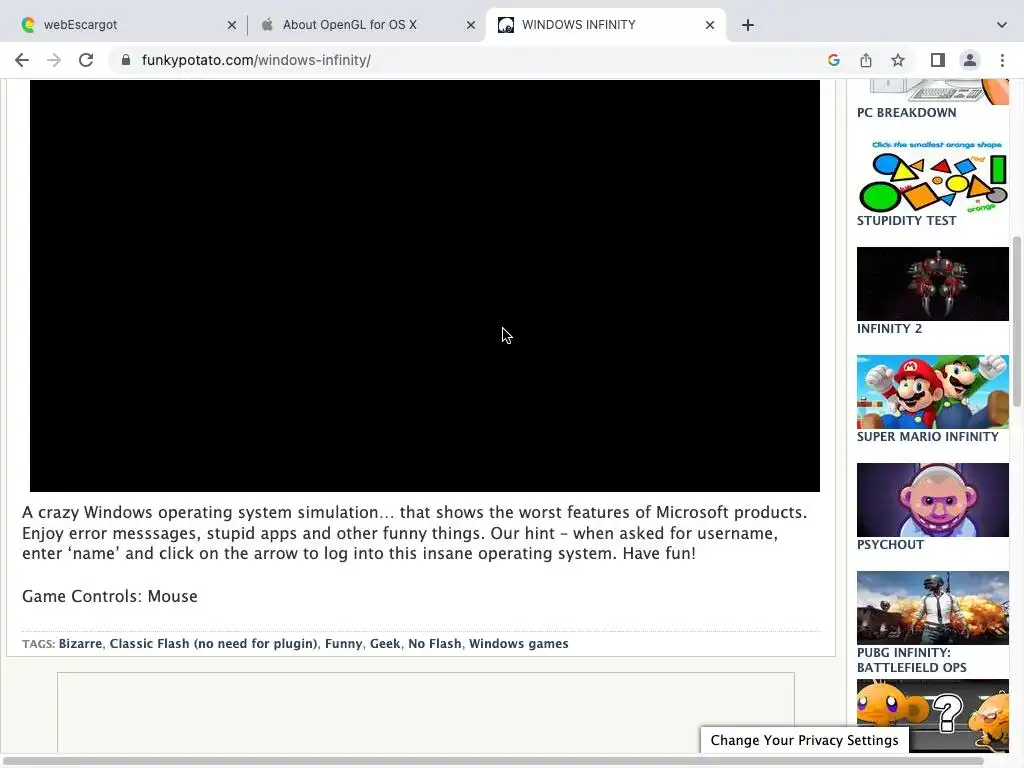Follow the Bizarre tag link
This screenshot has height=768, width=1024.
click(80, 643)
